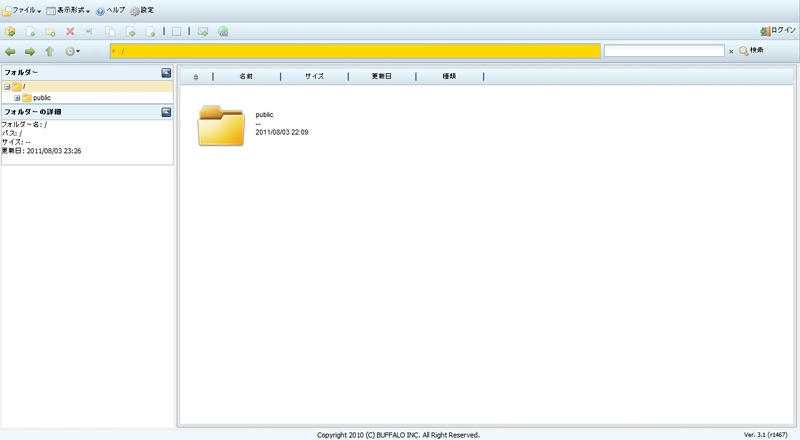
Task: Open the ヘルプ menu item
Action: pos(110,10)
